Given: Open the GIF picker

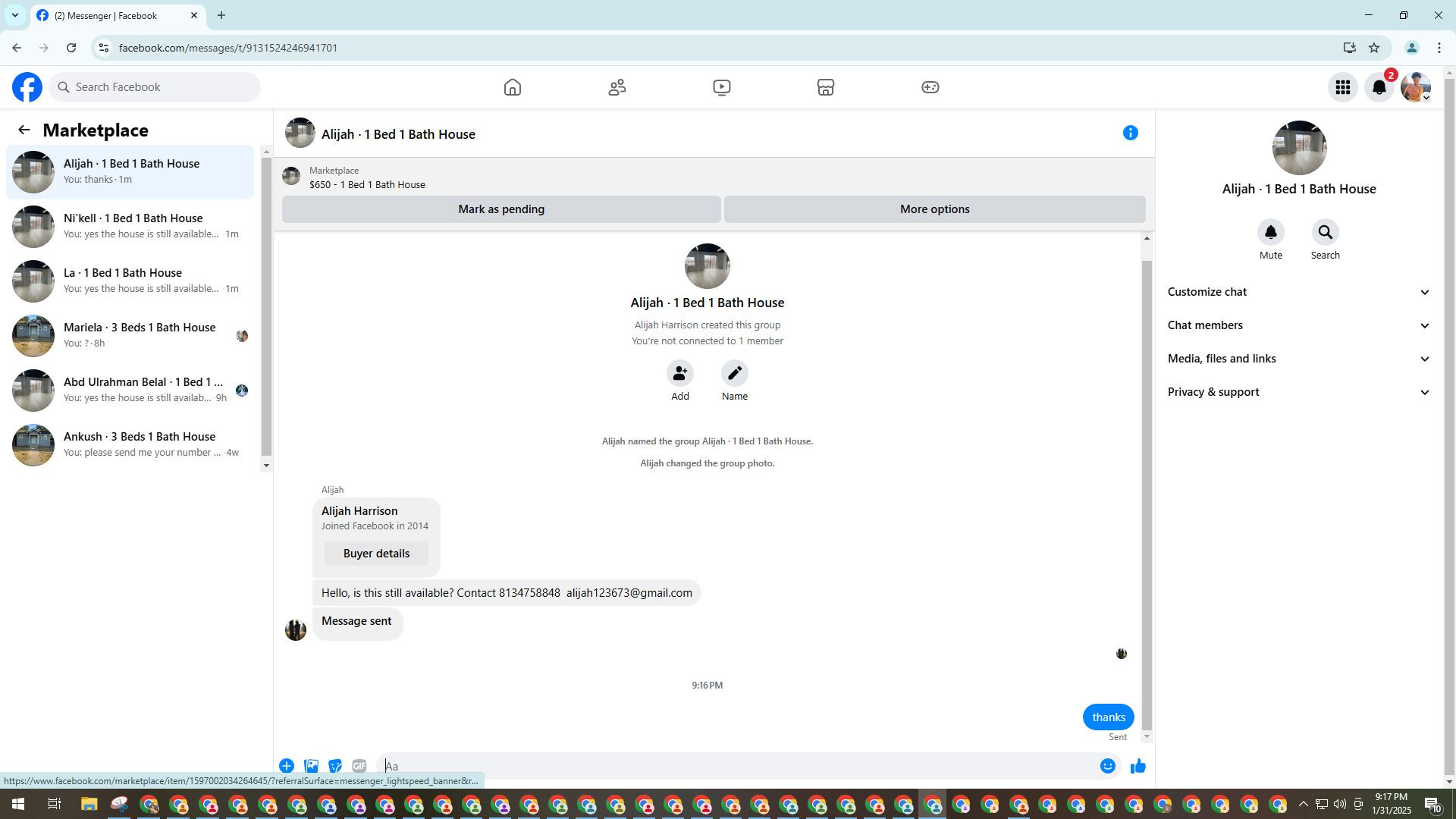Looking at the screenshot, I should (359, 766).
